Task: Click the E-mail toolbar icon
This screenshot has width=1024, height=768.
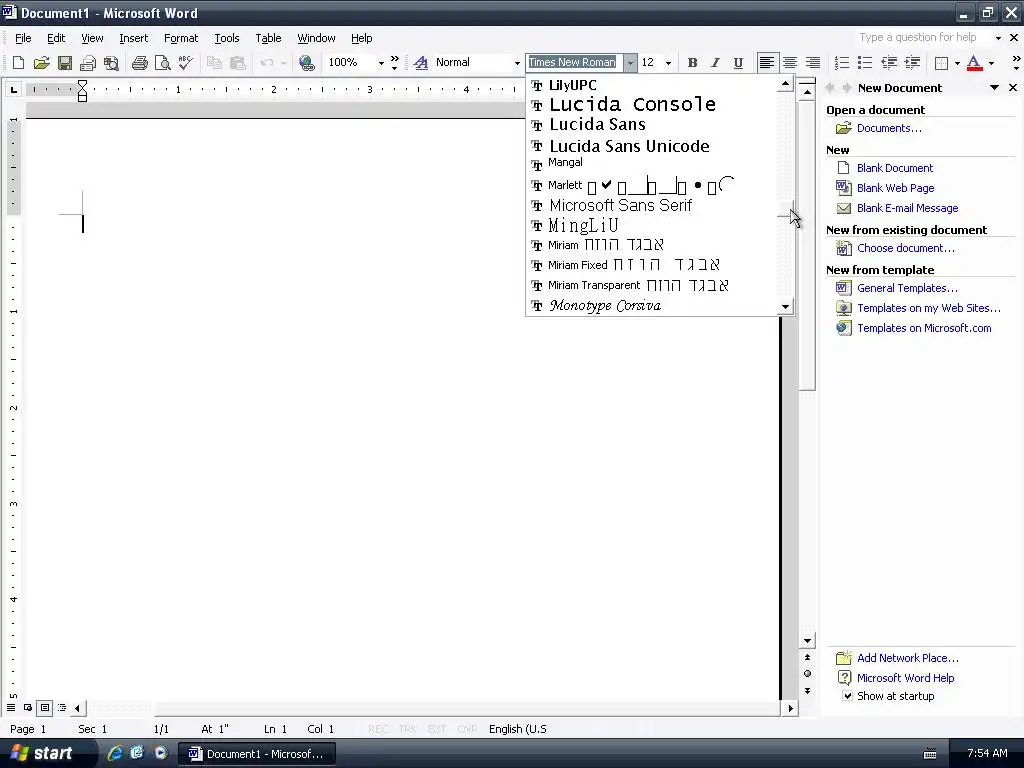Action: coord(88,63)
